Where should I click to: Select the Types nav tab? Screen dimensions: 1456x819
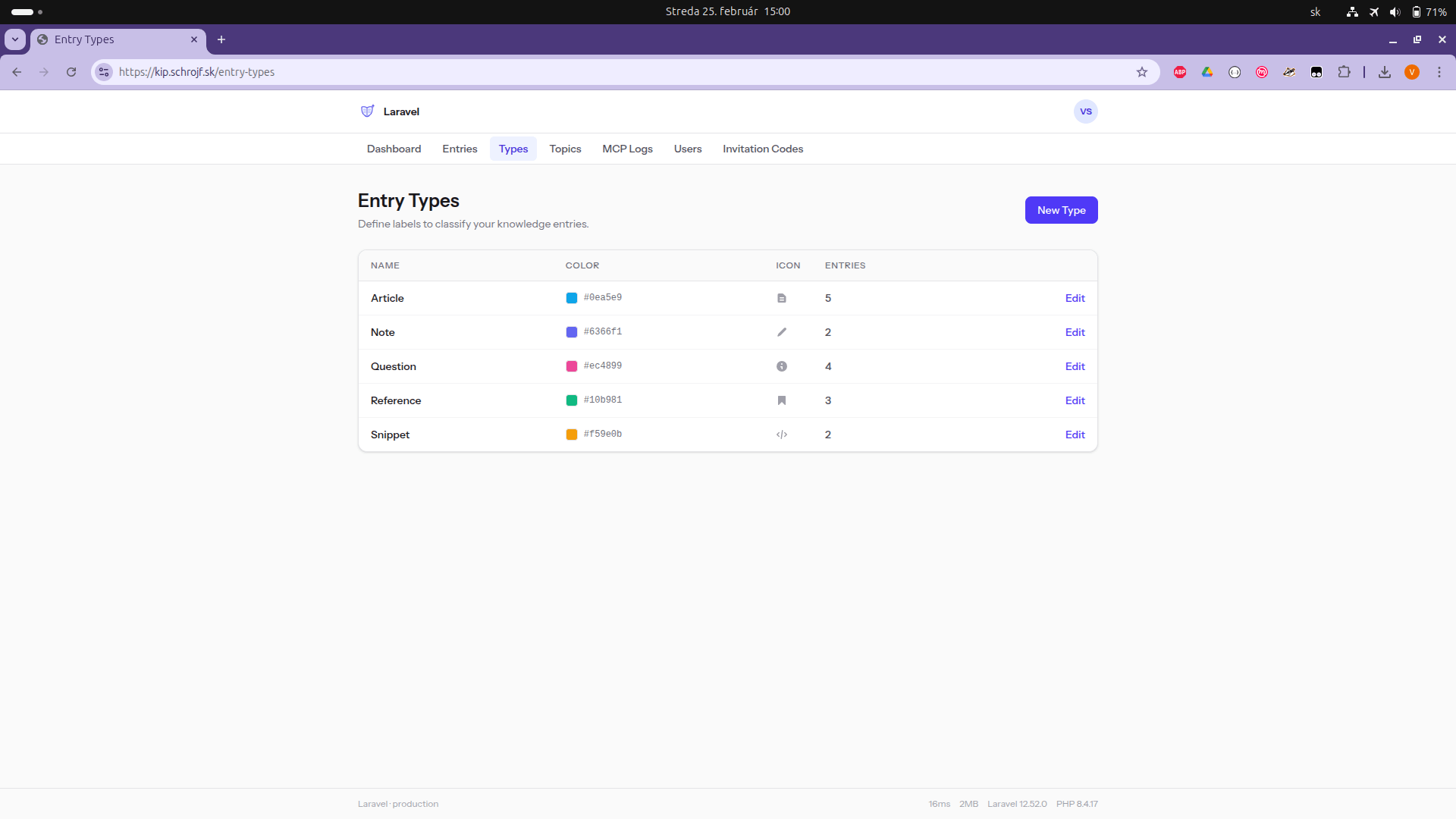(513, 149)
